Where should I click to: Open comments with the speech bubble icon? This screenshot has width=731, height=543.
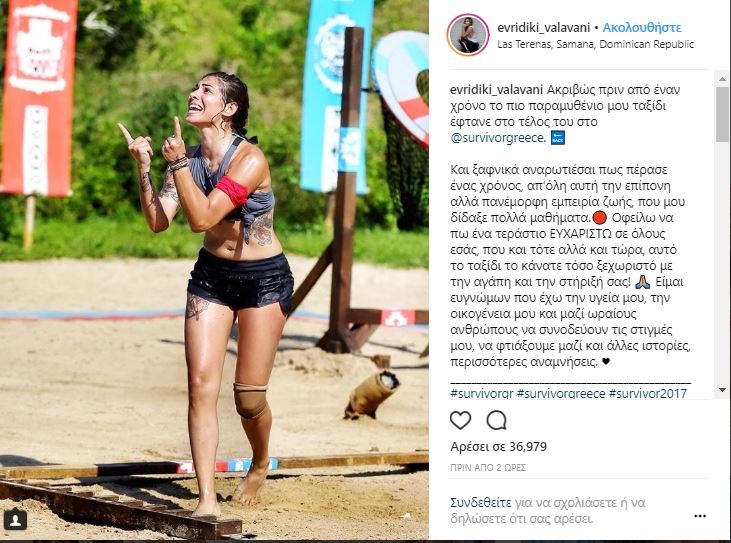tap(496, 420)
